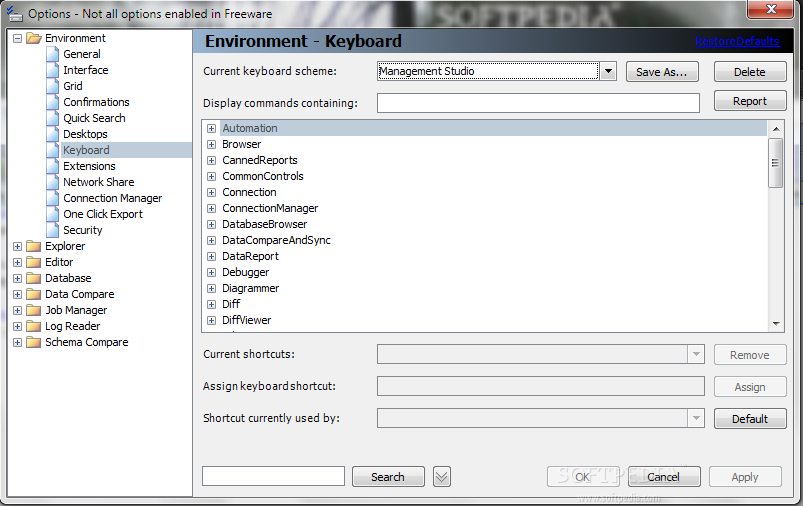Click the Assign keyboard shortcut field
The height and width of the screenshot is (506, 803).
[541, 386]
